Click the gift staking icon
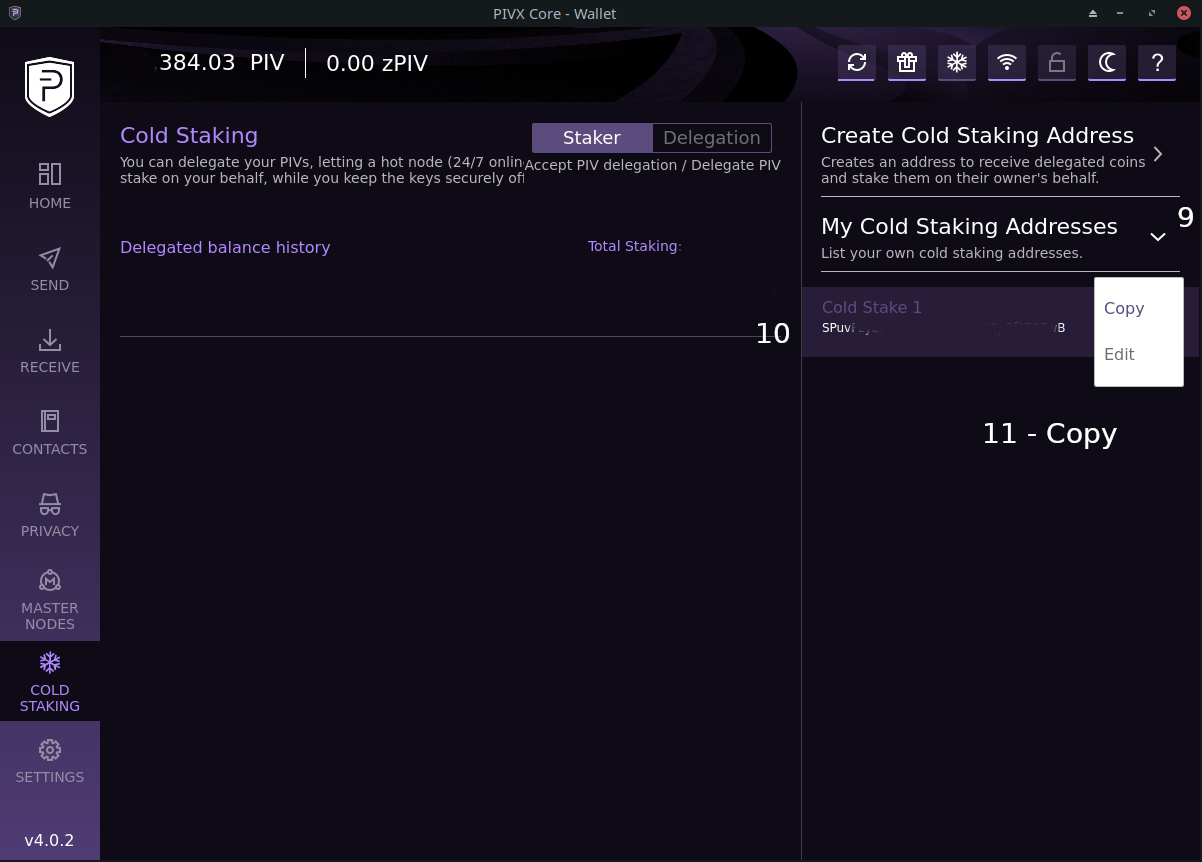1202x862 pixels. pyautogui.click(x=907, y=63)
